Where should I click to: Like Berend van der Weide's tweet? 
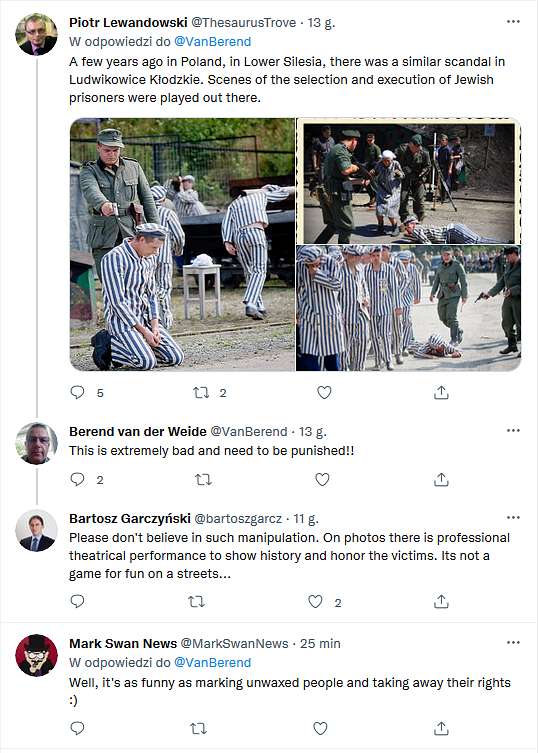(322, 479)
